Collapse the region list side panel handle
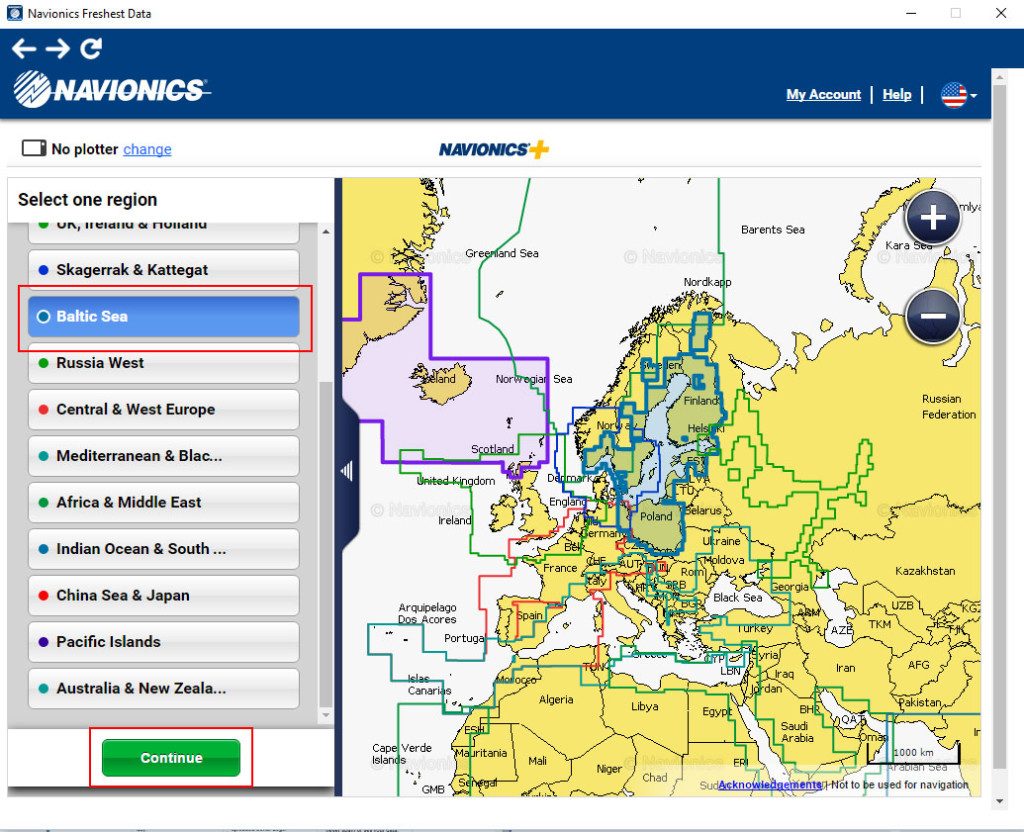The width and height of the screenshot is (1024, 832). coord(347,470)
